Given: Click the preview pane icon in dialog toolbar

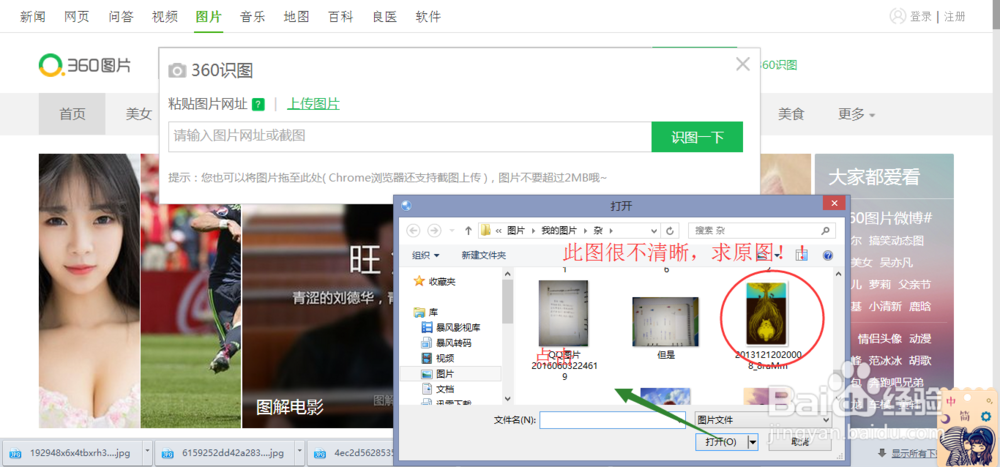Looking at the screenshot, I should coord(802,255).
